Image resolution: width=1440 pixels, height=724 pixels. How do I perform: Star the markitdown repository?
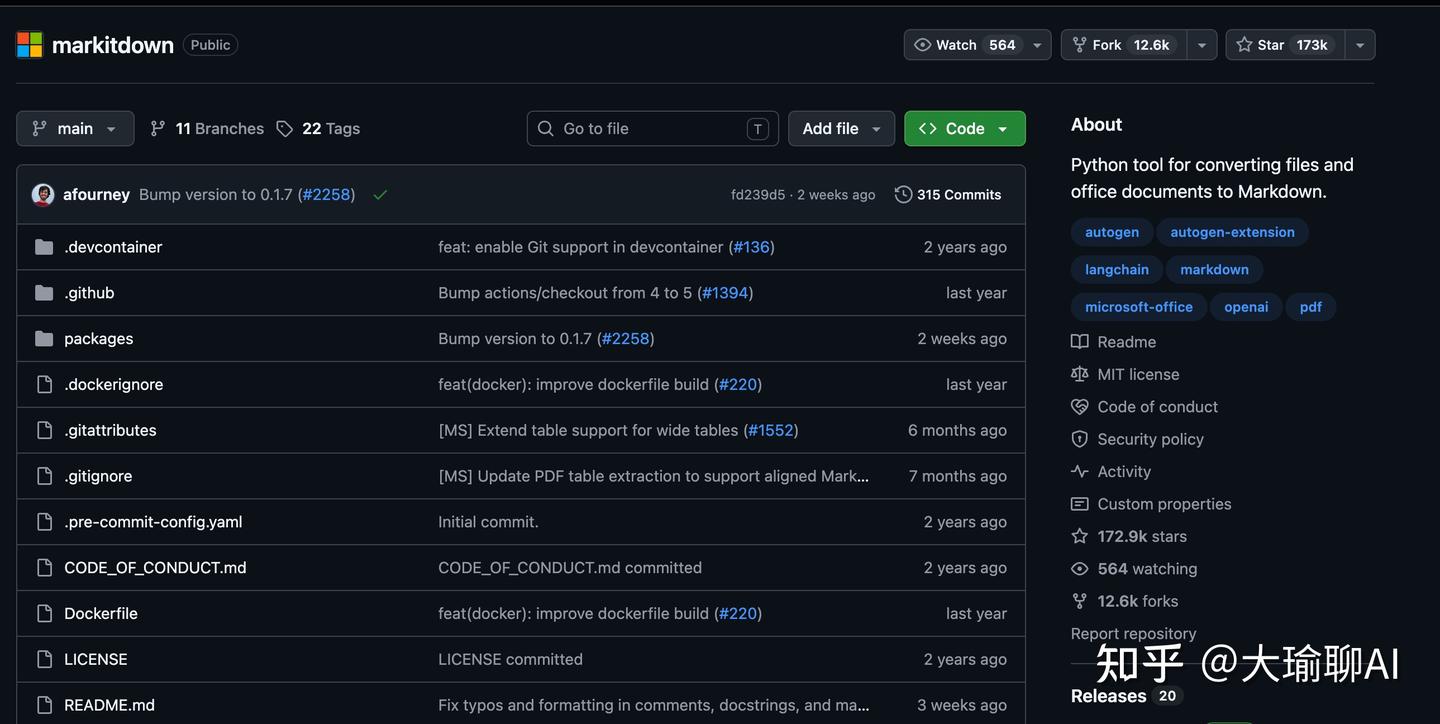[1285, 45]
